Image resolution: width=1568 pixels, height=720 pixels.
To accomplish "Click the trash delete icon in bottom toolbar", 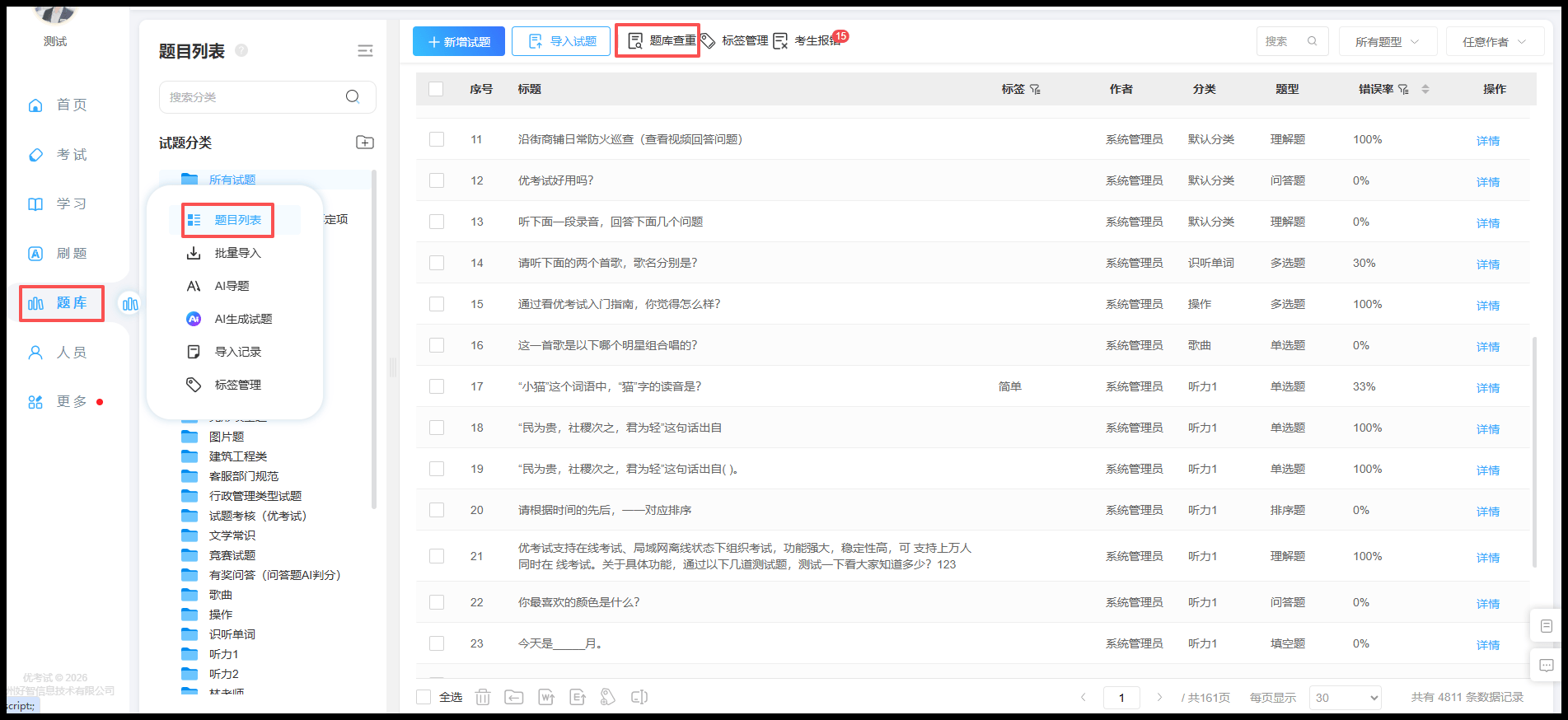I will click(483, 698).
